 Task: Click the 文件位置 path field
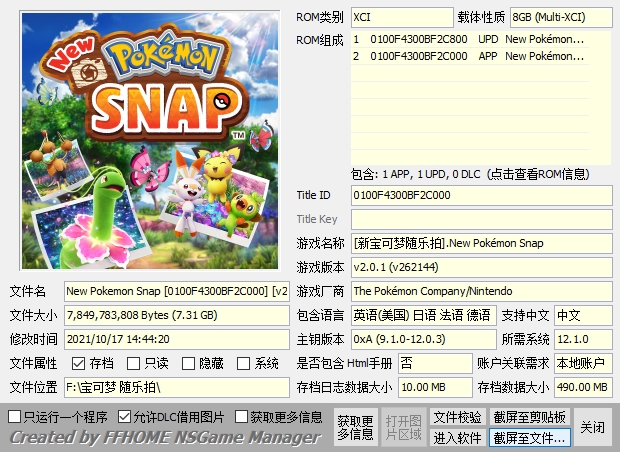click(177, 387)
